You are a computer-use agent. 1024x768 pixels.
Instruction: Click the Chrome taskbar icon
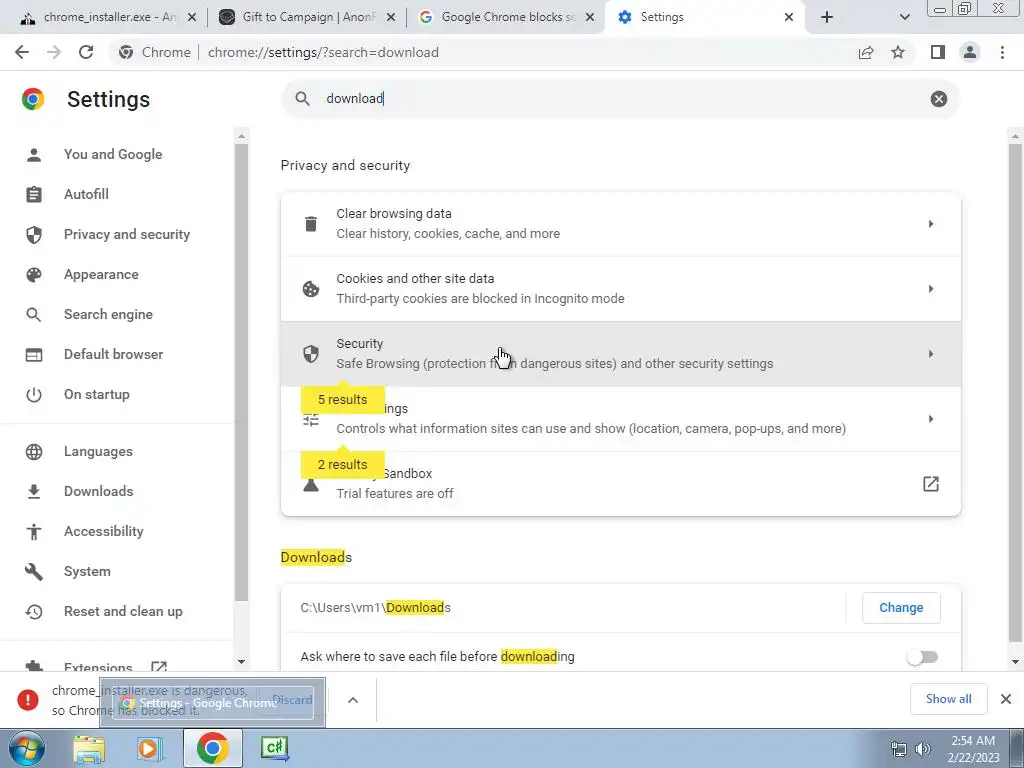212,748
